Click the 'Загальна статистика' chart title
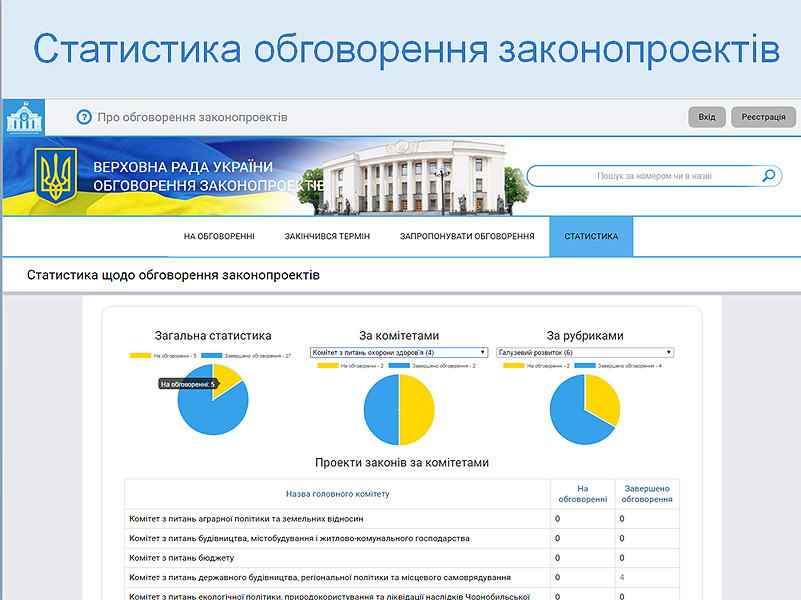The width and height of the screenshot is (801, 600). [x=213, y=335]
